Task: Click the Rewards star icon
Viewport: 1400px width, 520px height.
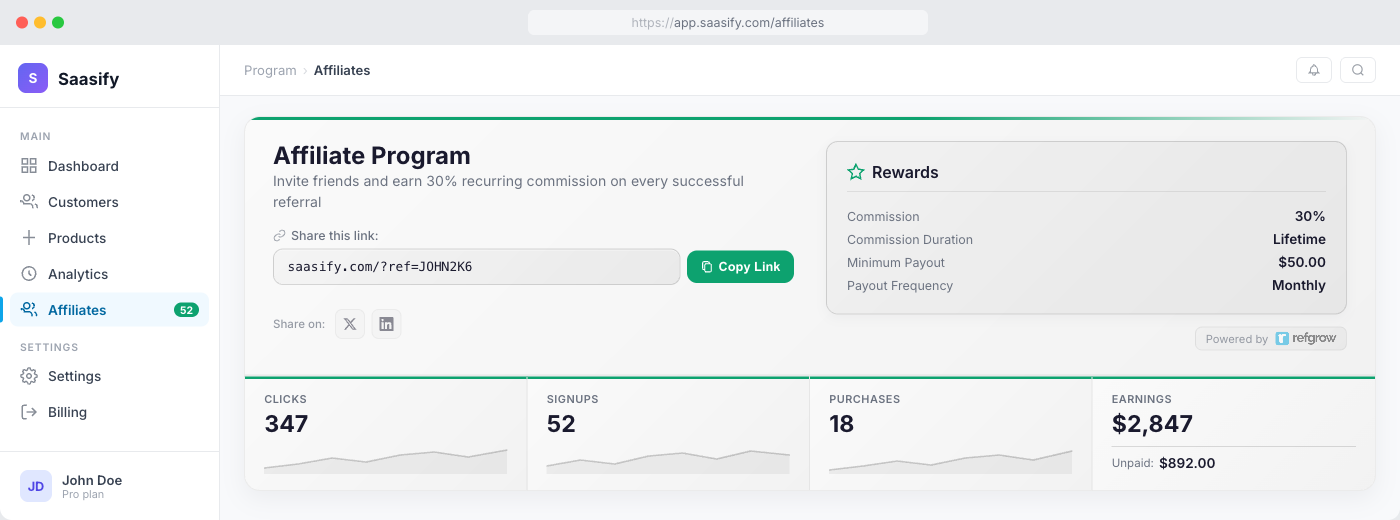Action: (x=856, y=172)
